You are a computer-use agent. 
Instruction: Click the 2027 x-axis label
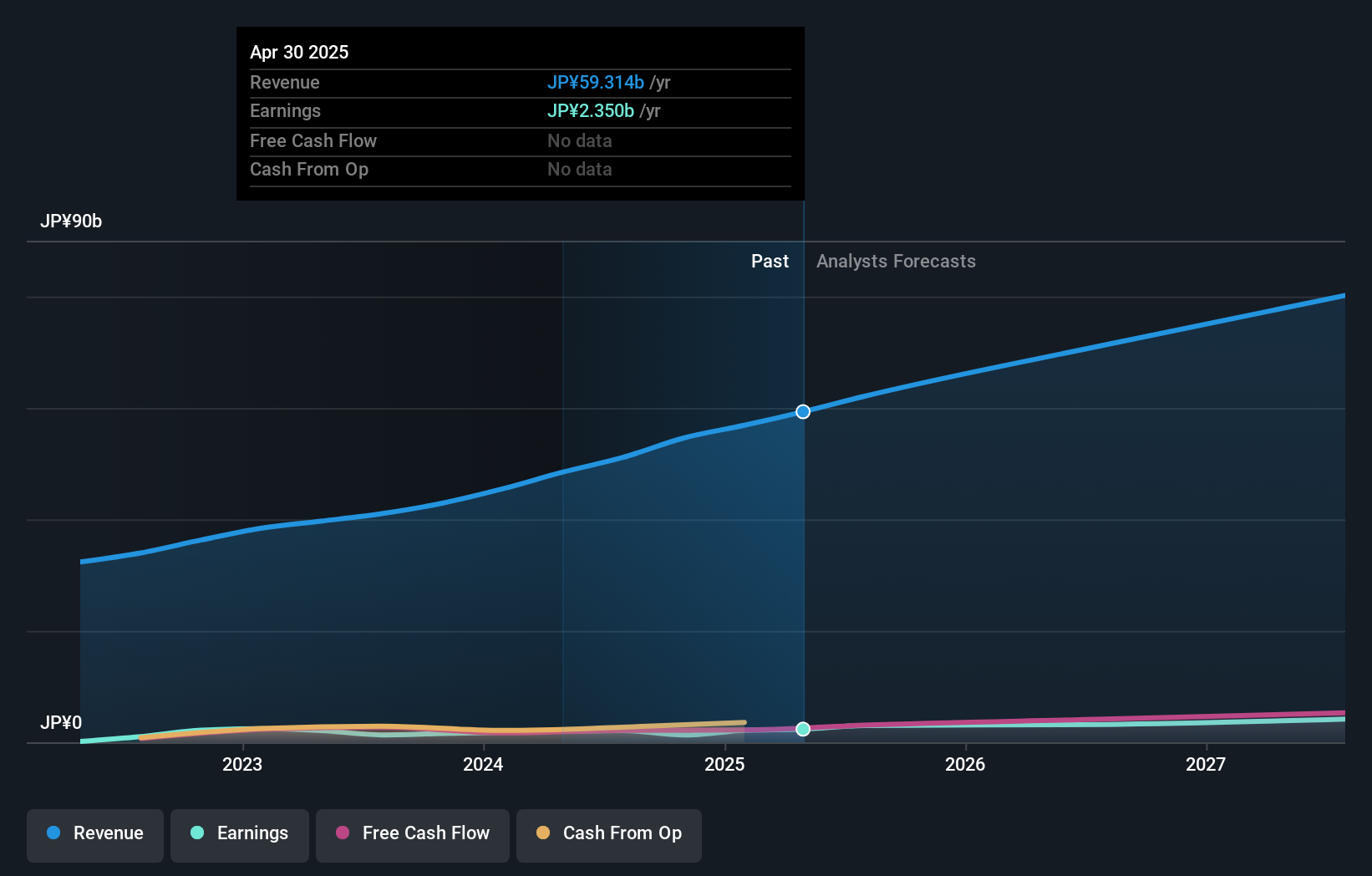(x=1206, y=764)
